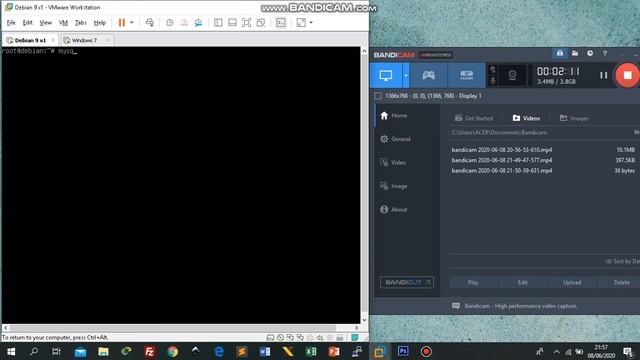640x360 pixels.
Task: Open Video settings in Bandicam sidebar
Action: pos(393,162)
